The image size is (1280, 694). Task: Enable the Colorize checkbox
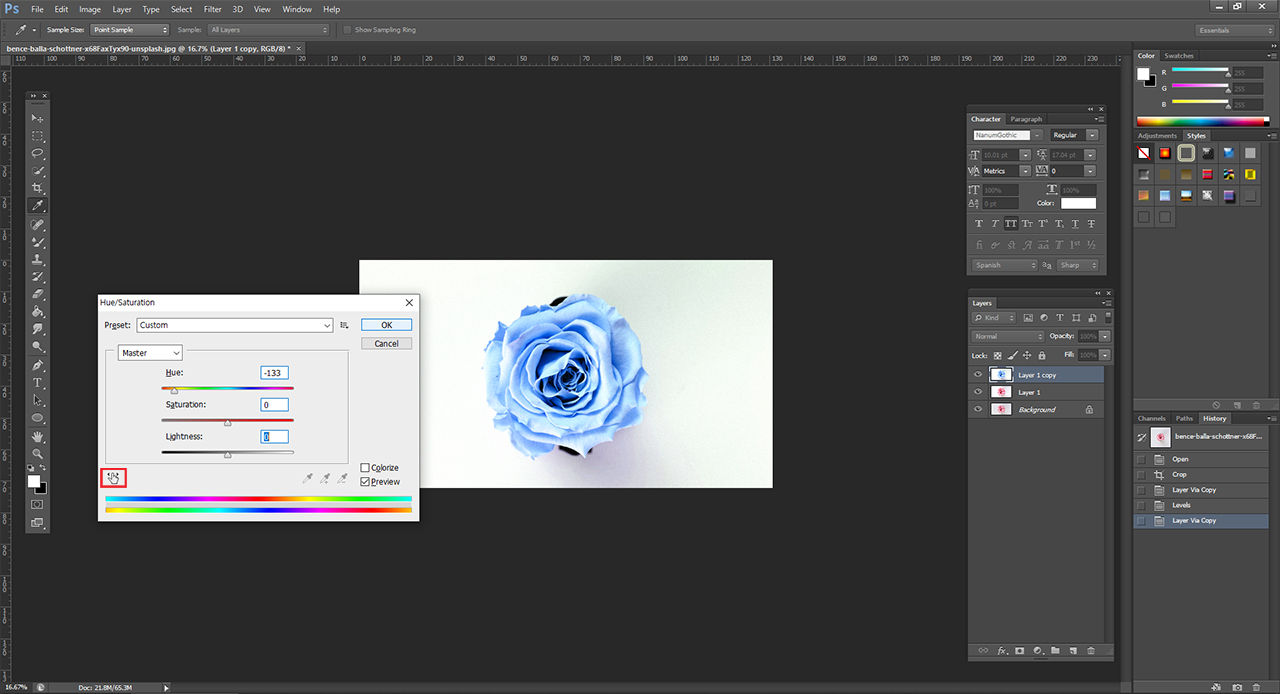[366, 468]
